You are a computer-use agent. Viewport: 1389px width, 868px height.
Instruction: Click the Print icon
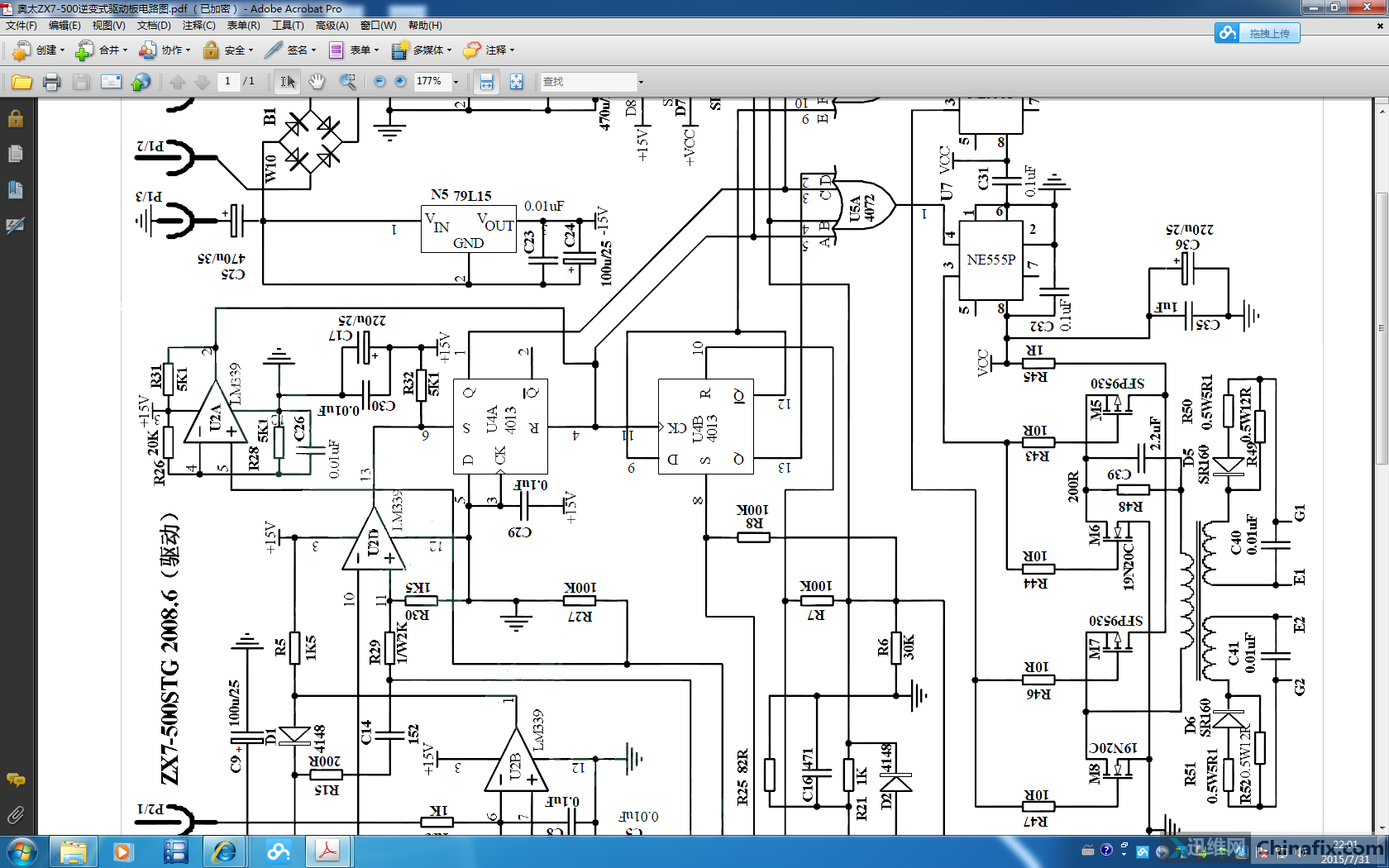51,82
